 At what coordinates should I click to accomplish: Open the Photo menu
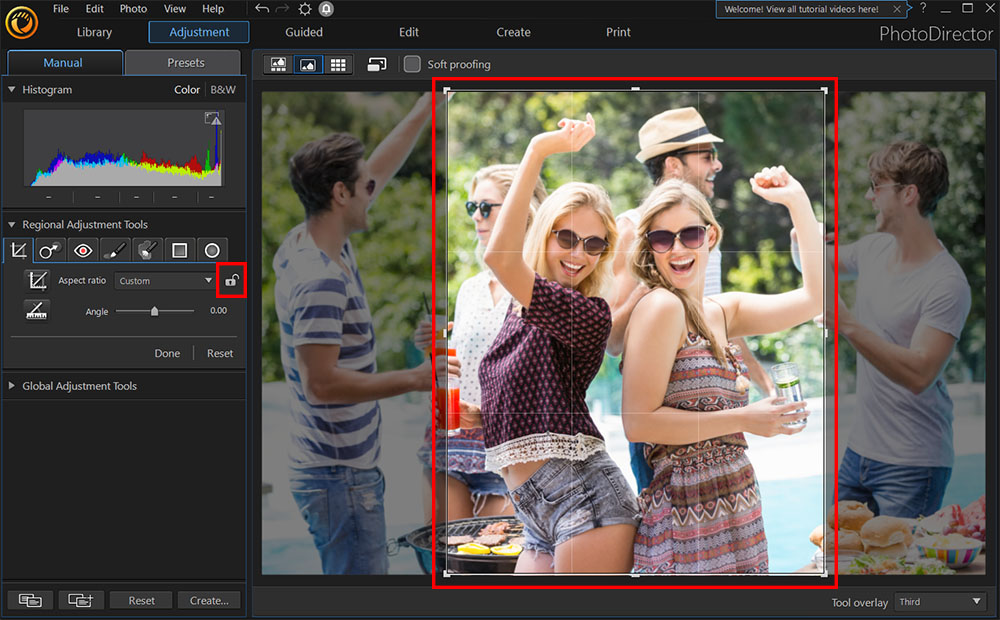click(133, 9)
